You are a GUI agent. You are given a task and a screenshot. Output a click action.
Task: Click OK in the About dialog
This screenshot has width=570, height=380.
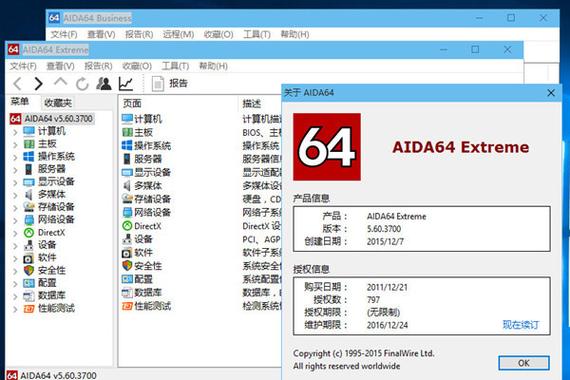[523, 363]
